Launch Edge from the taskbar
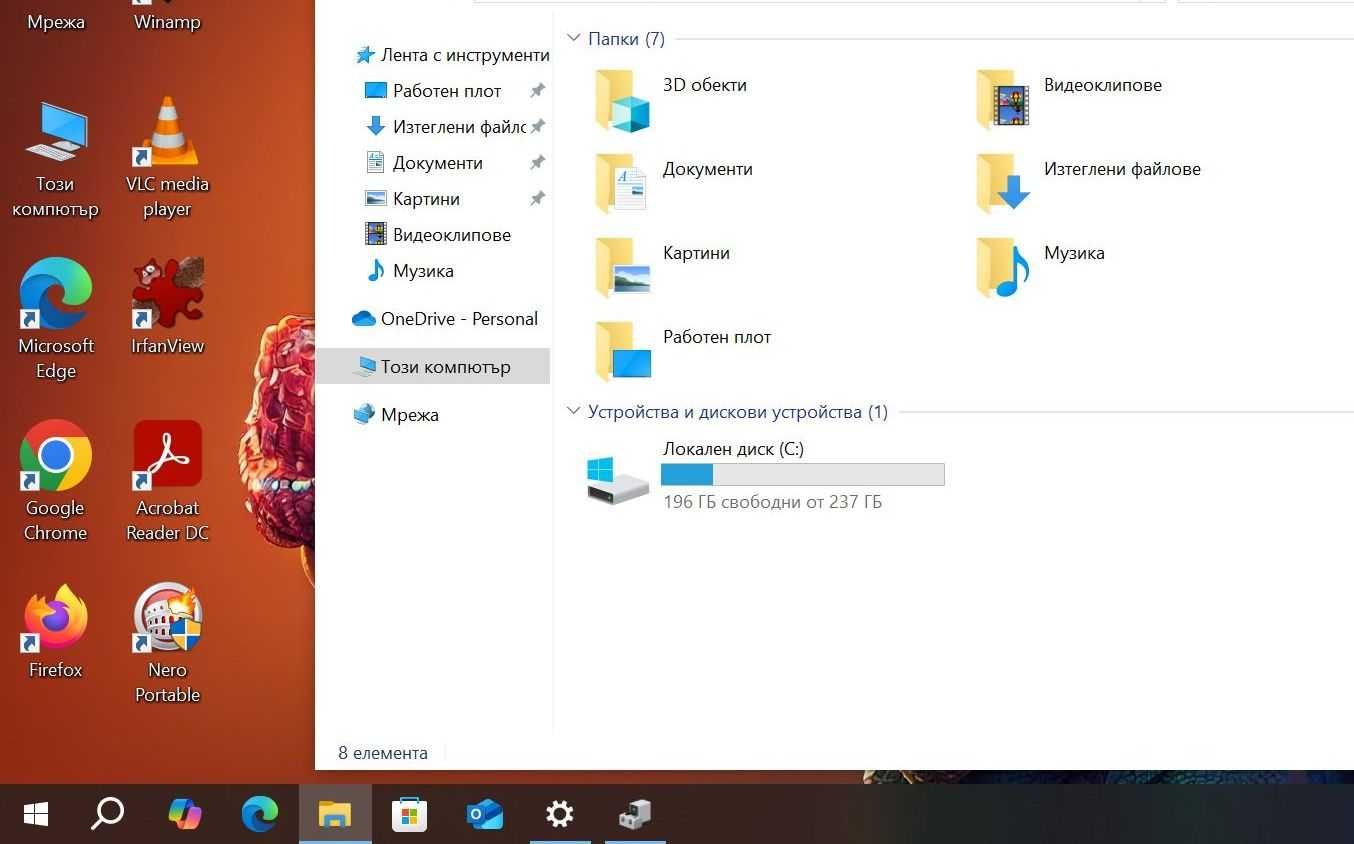This screenshot has height=844, width=1354. pyautogui.click(x=260, y=815)
